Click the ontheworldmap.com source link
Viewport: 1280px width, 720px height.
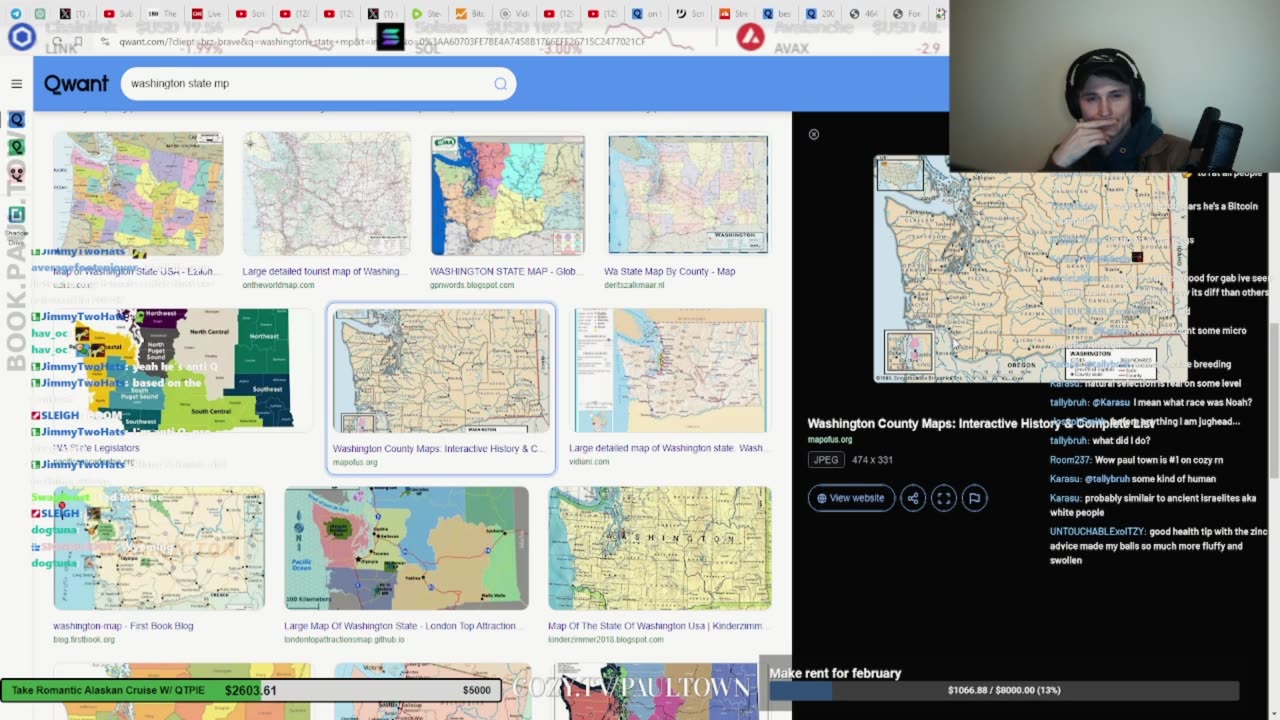click(278, 285)
